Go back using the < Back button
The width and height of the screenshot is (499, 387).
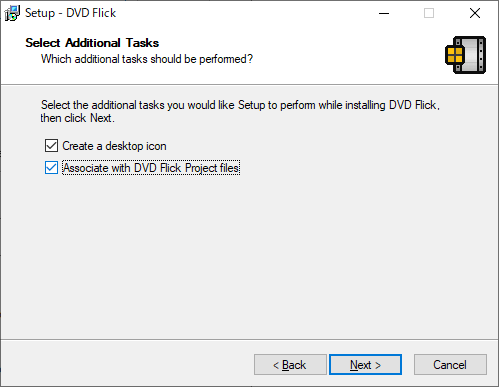coord(290,365)
